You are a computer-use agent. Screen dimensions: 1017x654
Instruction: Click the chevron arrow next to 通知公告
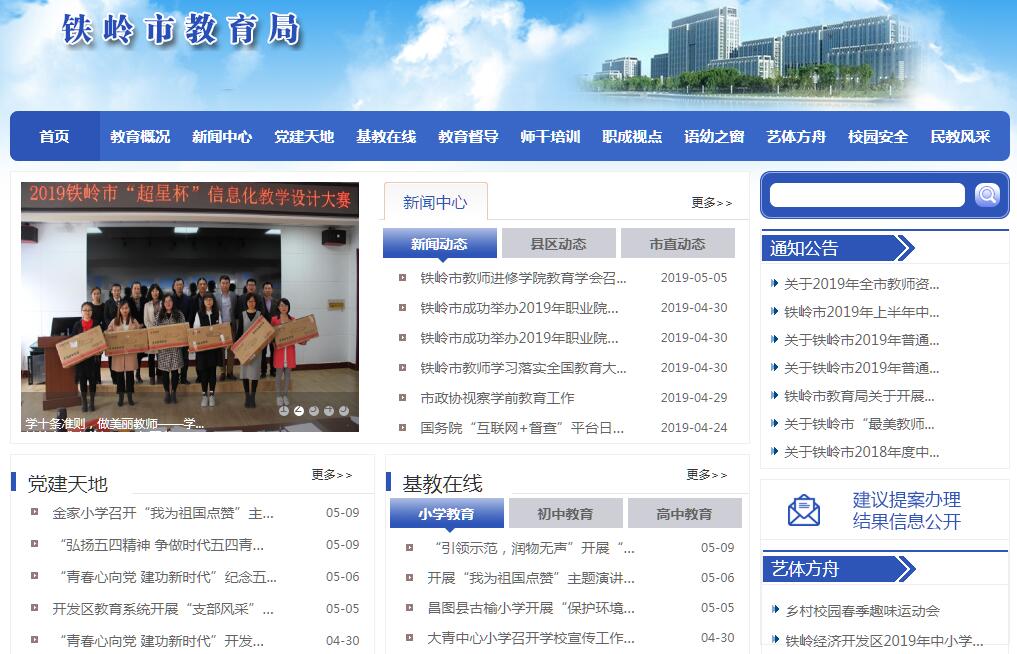[905, 248]
